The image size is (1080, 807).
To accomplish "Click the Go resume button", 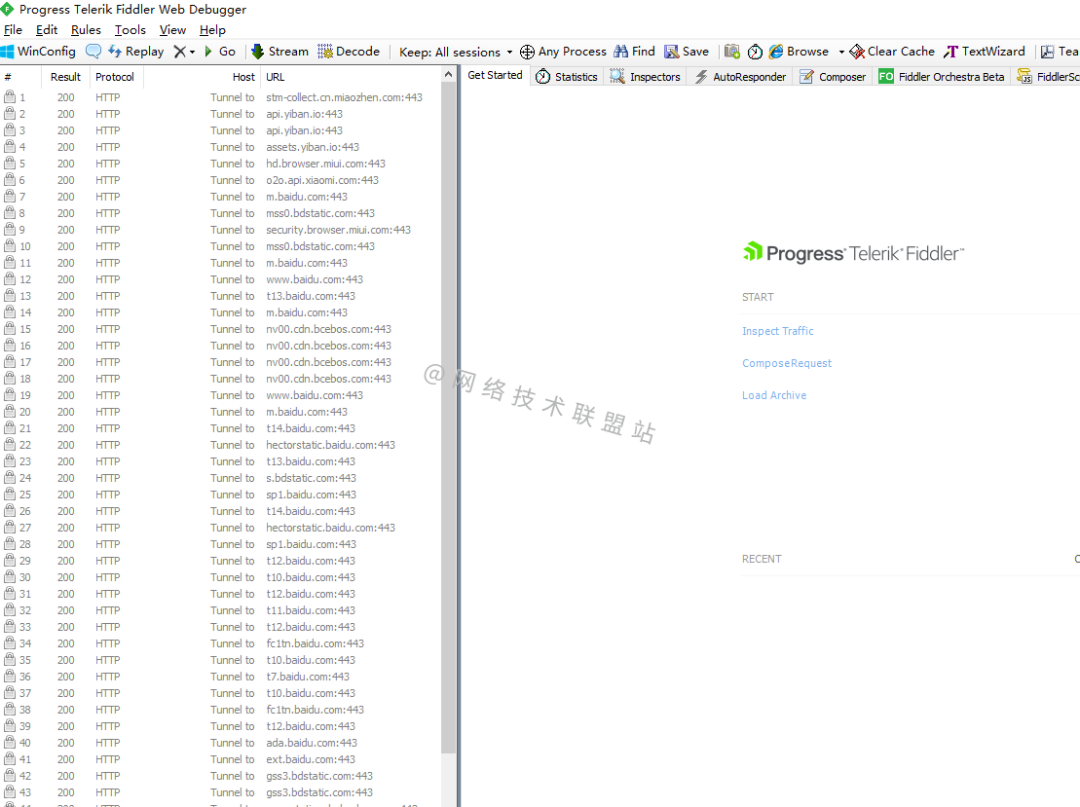I will pyautogui.click(x=220, y=52).
